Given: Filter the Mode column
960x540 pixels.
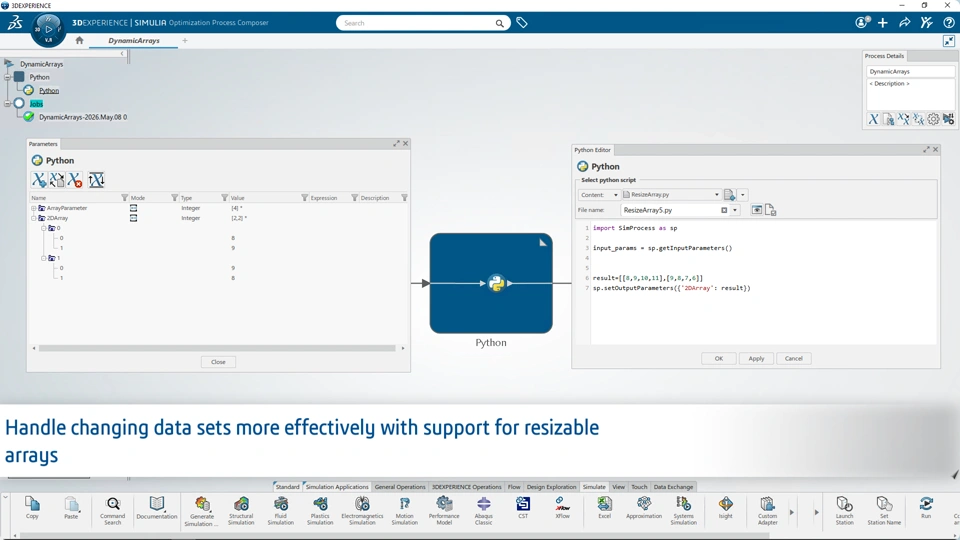Looking at the screenshot, I should 174,198.
